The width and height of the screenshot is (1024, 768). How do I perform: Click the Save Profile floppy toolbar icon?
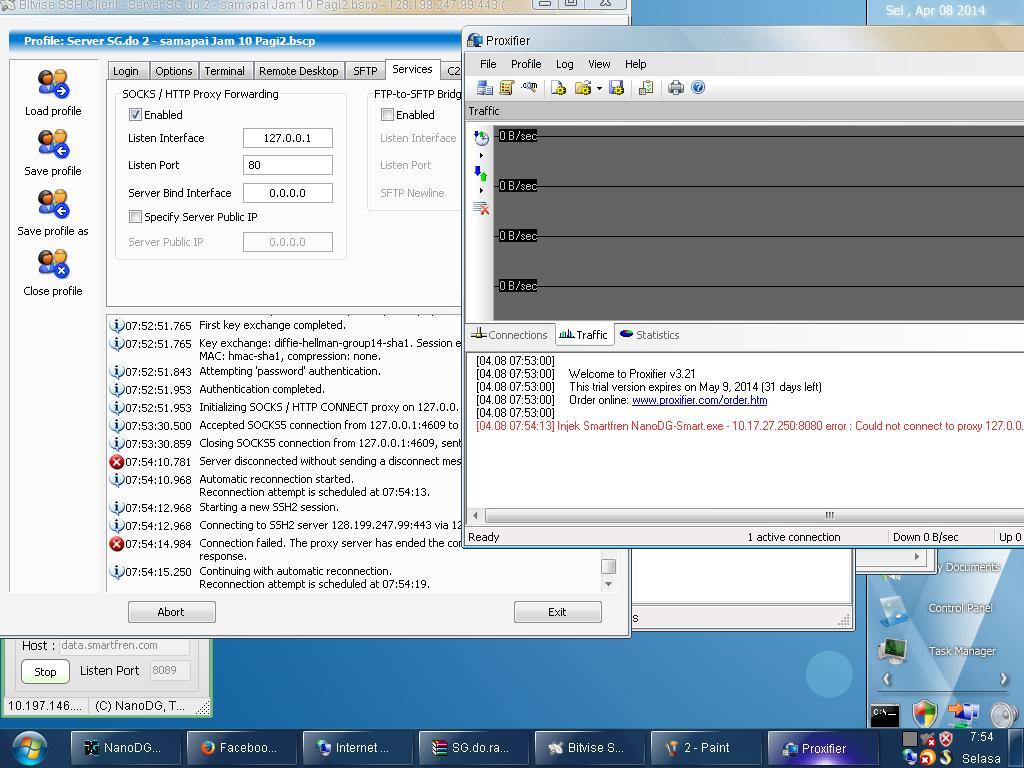617,88
